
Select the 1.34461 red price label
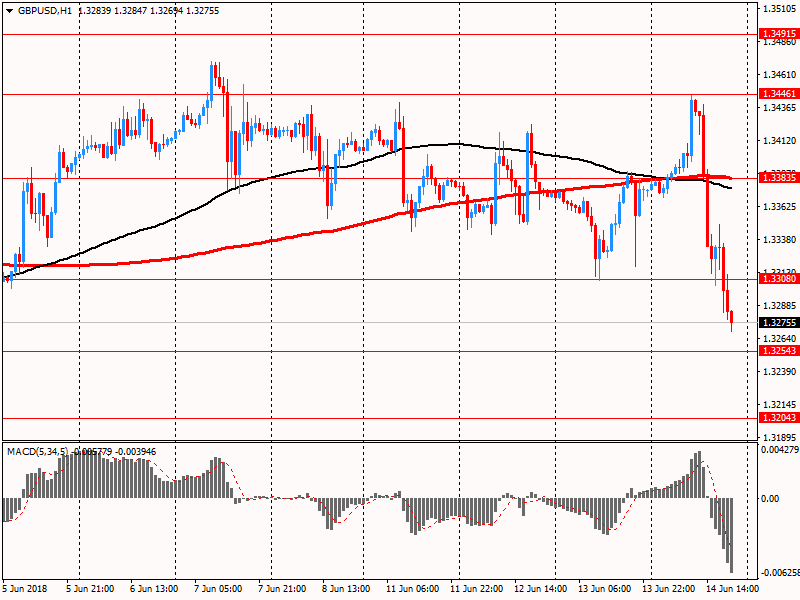tap(778, 94)
